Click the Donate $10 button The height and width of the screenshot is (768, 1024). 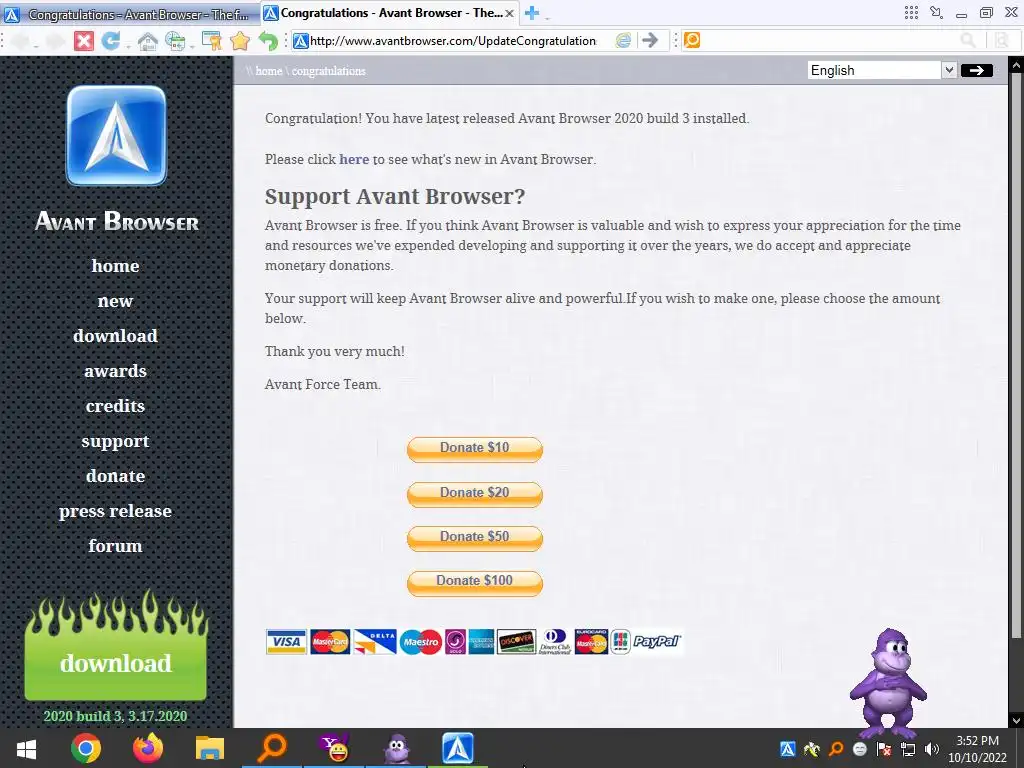[x=475, y=449]
